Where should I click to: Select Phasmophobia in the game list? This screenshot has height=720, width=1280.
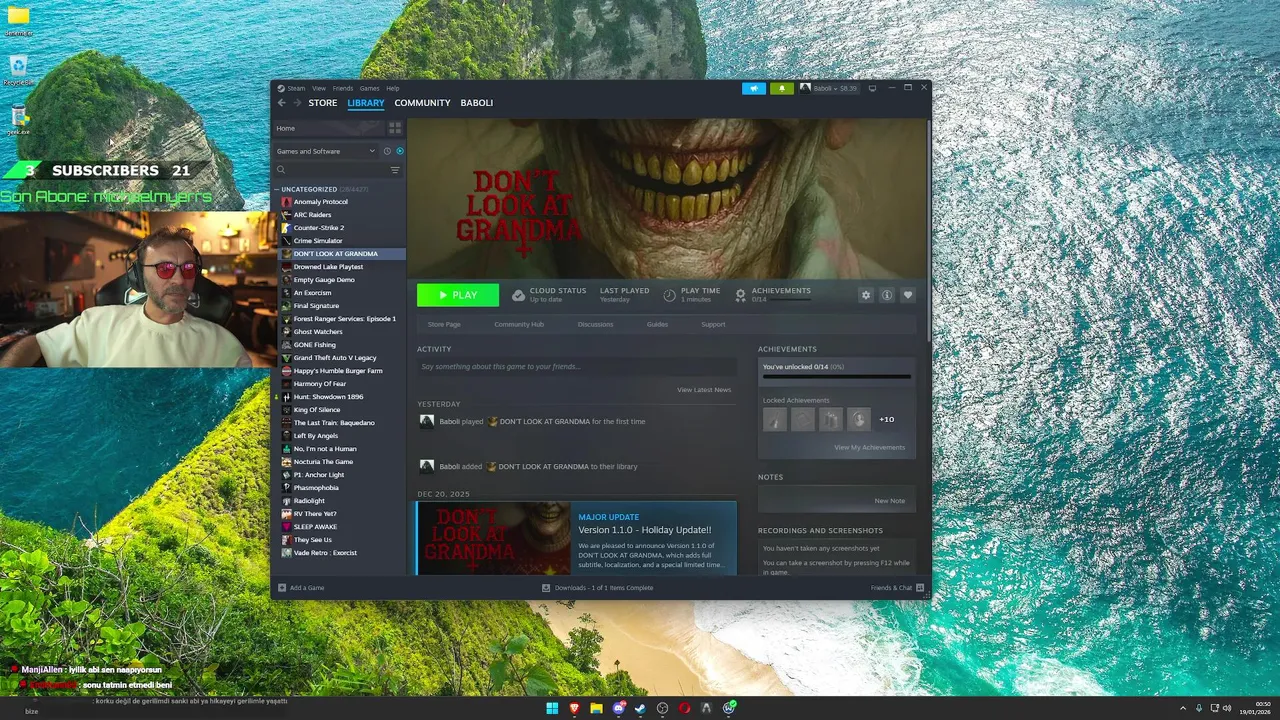340,488
